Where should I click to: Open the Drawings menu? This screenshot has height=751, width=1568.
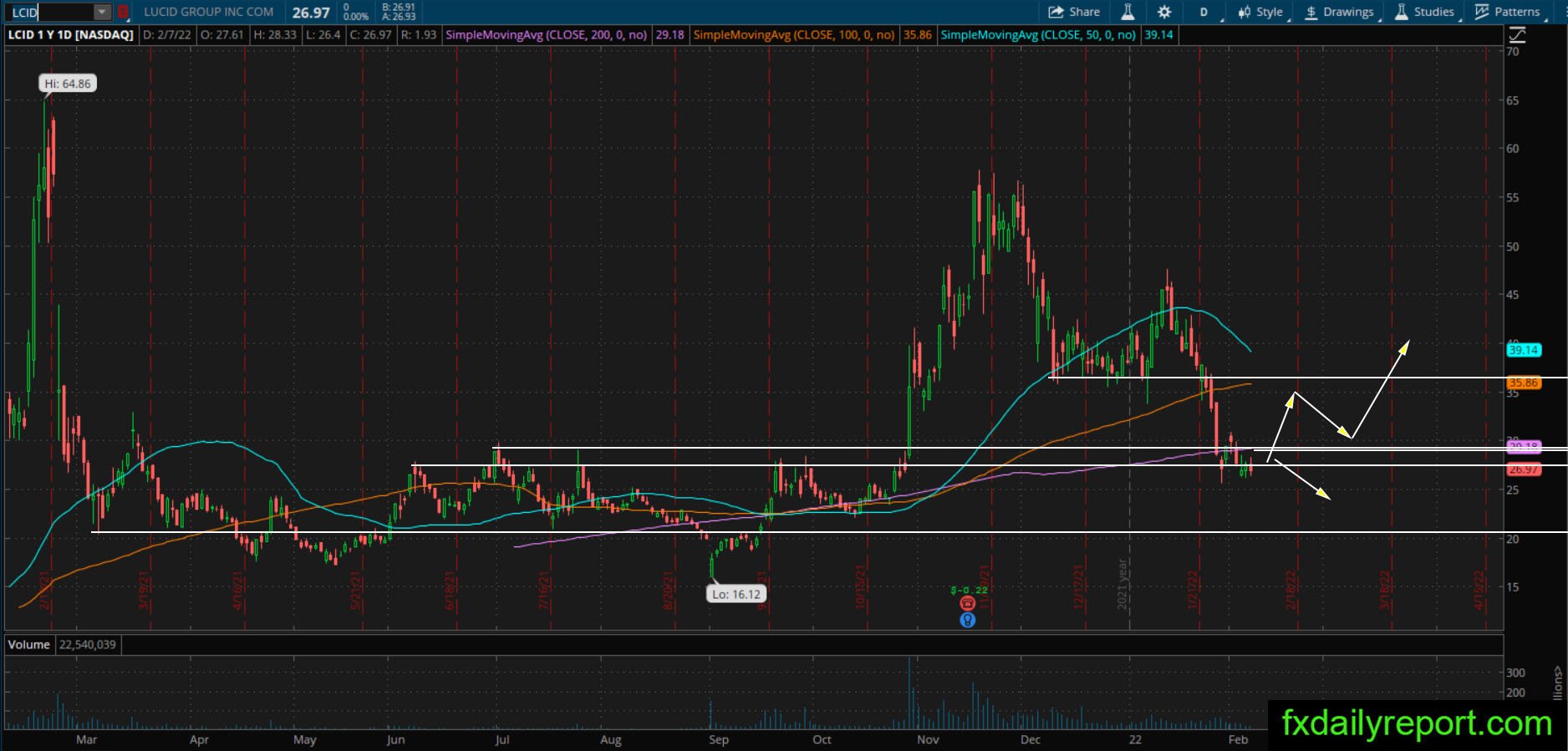tap(1339, 12)
